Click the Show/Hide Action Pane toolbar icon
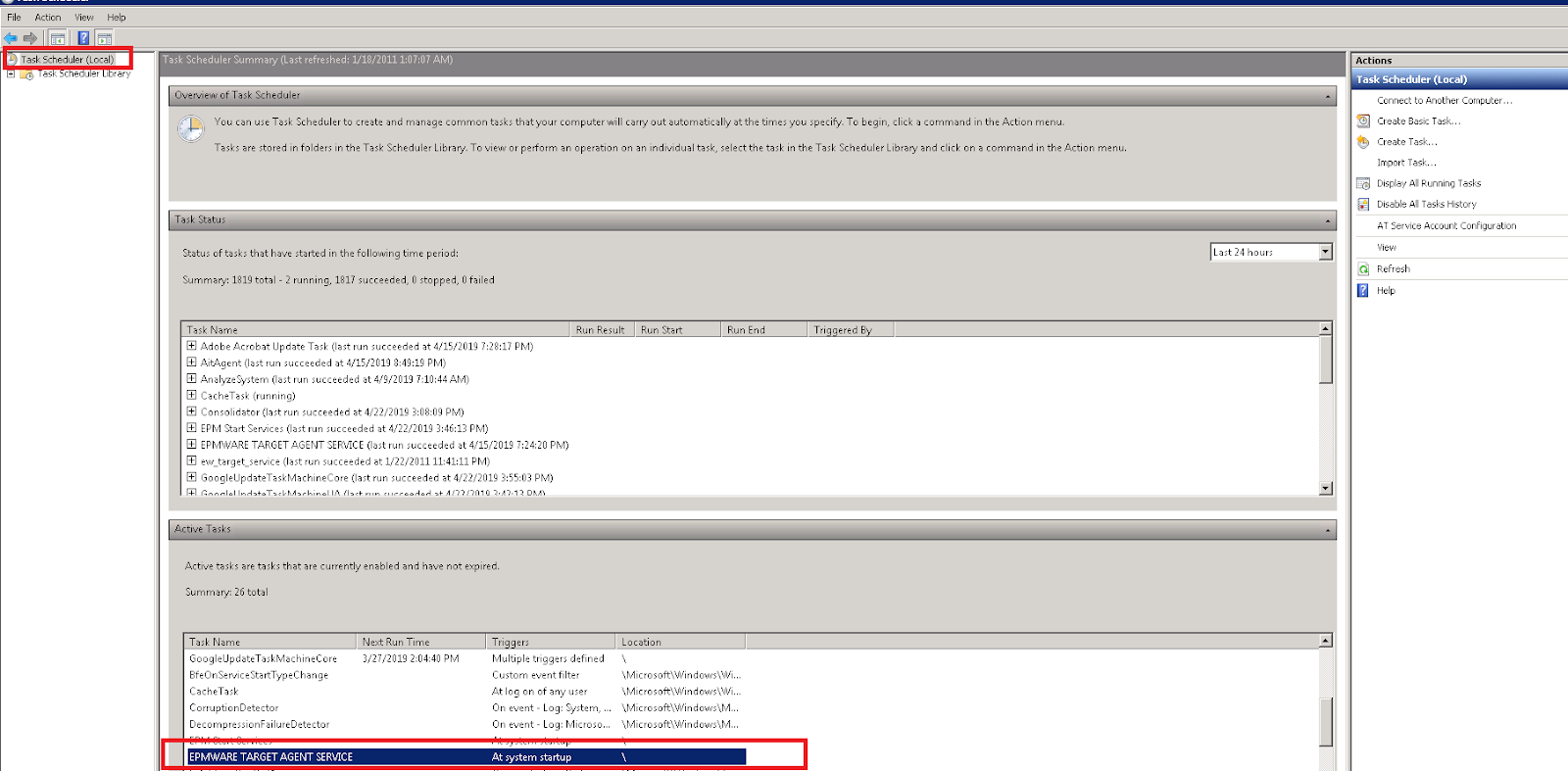Image resolution: width=1568 pixels, height=771 pixels. (104, 38)
